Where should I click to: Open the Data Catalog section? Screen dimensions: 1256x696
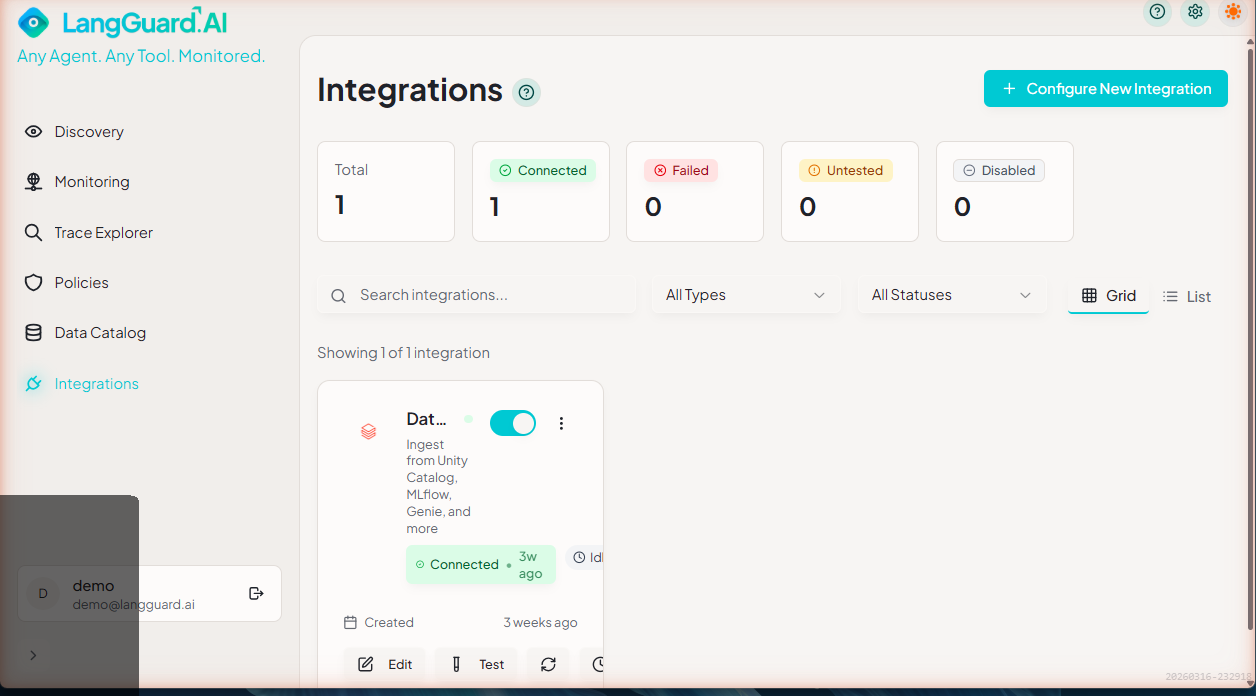[x=97, y=332]
